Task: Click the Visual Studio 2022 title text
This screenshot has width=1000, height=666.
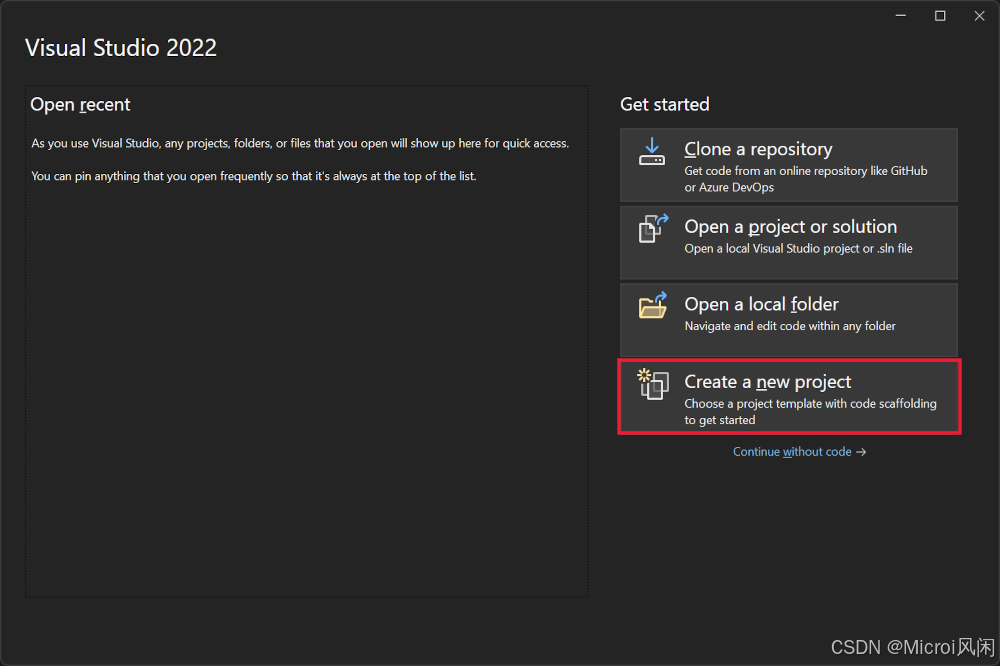Action: 121,48
